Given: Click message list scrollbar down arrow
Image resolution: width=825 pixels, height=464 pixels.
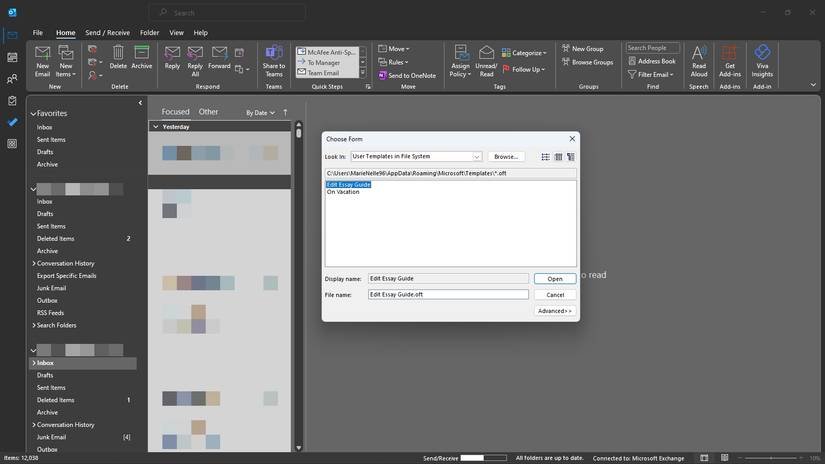Looking at the screenshot, I should click(298, 448).
